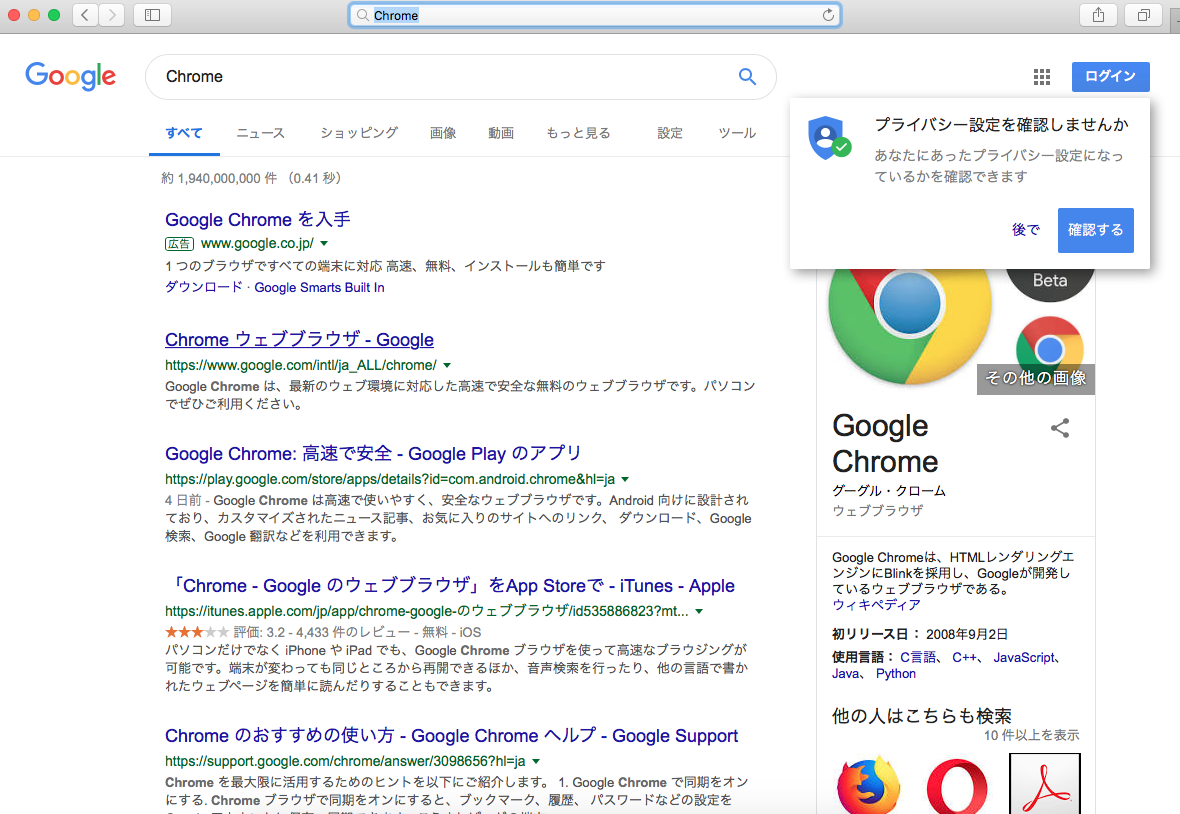Image resolution: width=1180 pixels, height=814 pixels.
Task: Expand arrow beside play.google.com result URL
Action: 625,480
